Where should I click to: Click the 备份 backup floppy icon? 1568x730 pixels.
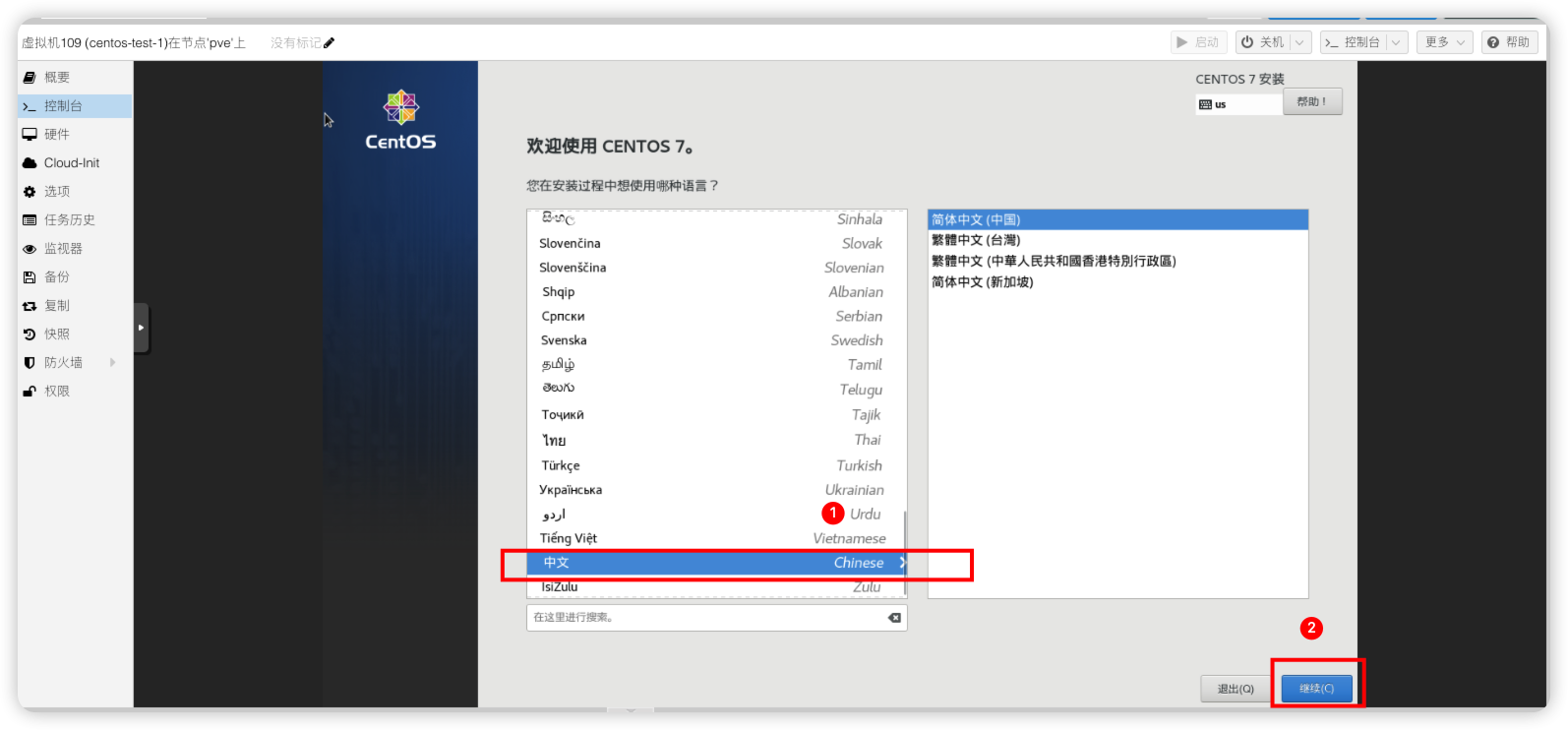coord(30,277)
